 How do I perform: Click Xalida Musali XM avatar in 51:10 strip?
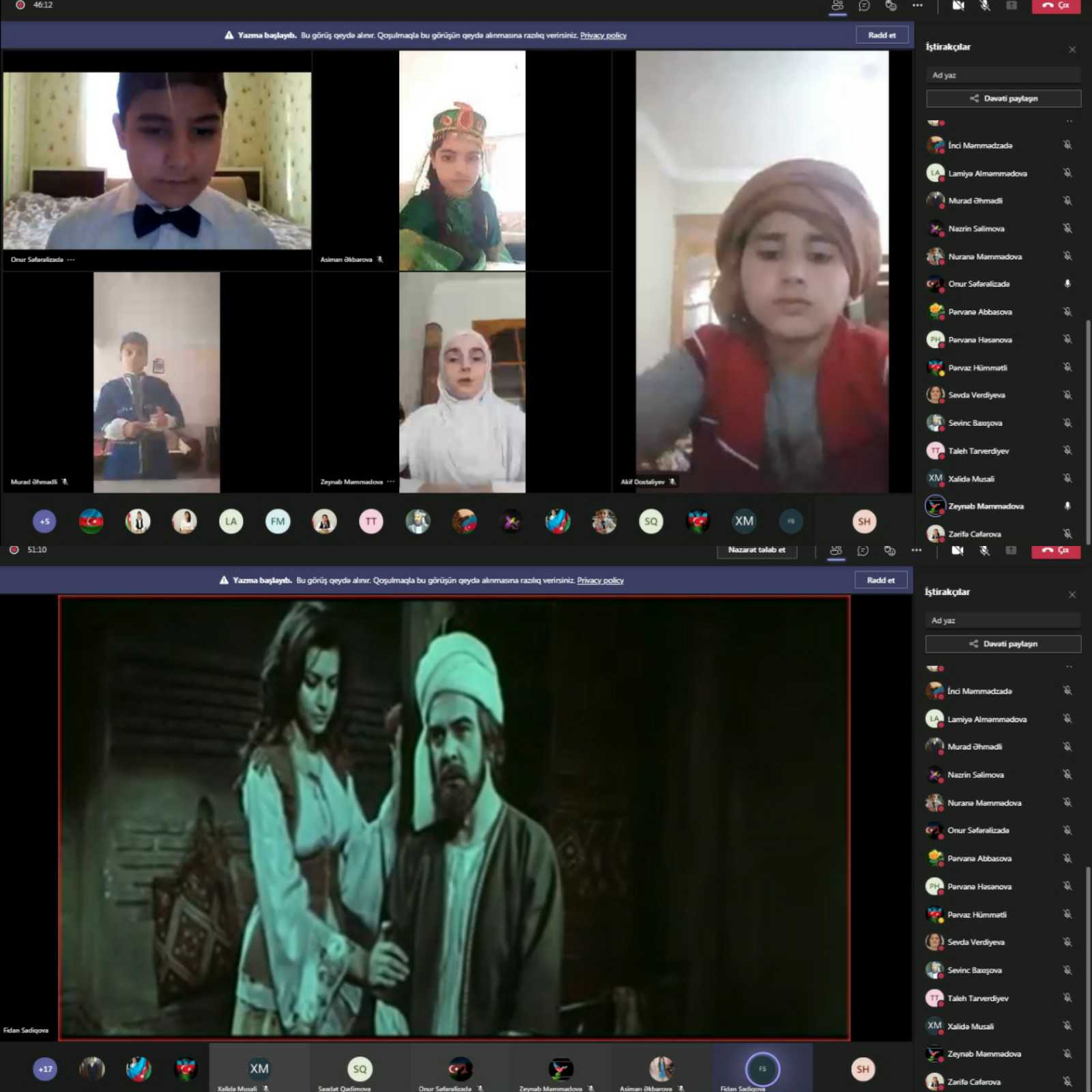coord(259,1069)
